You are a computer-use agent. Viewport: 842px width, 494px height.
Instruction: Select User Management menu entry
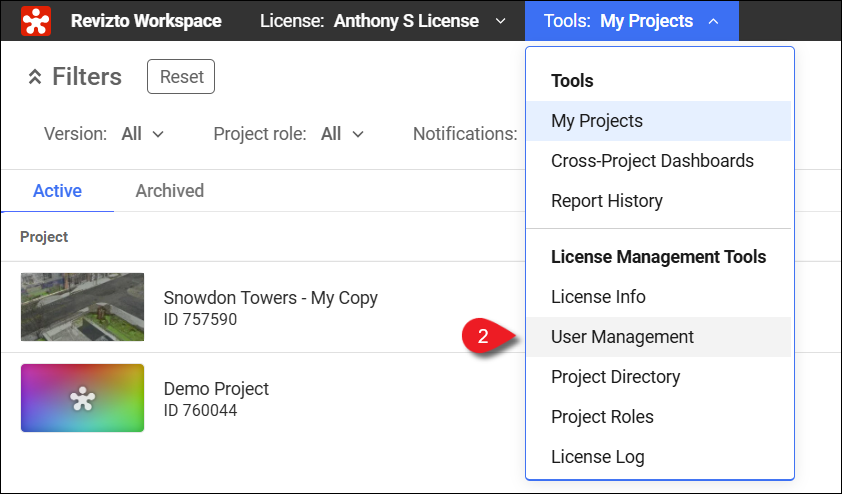pos(622,337)
